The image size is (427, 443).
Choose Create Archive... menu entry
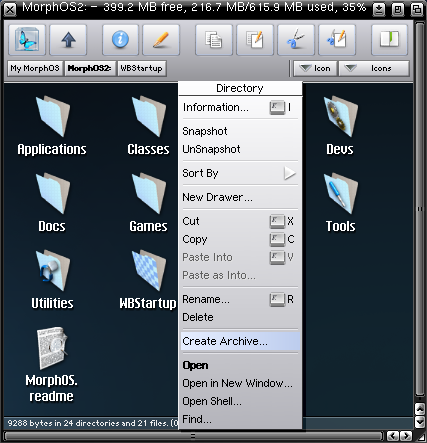[240, 341]
